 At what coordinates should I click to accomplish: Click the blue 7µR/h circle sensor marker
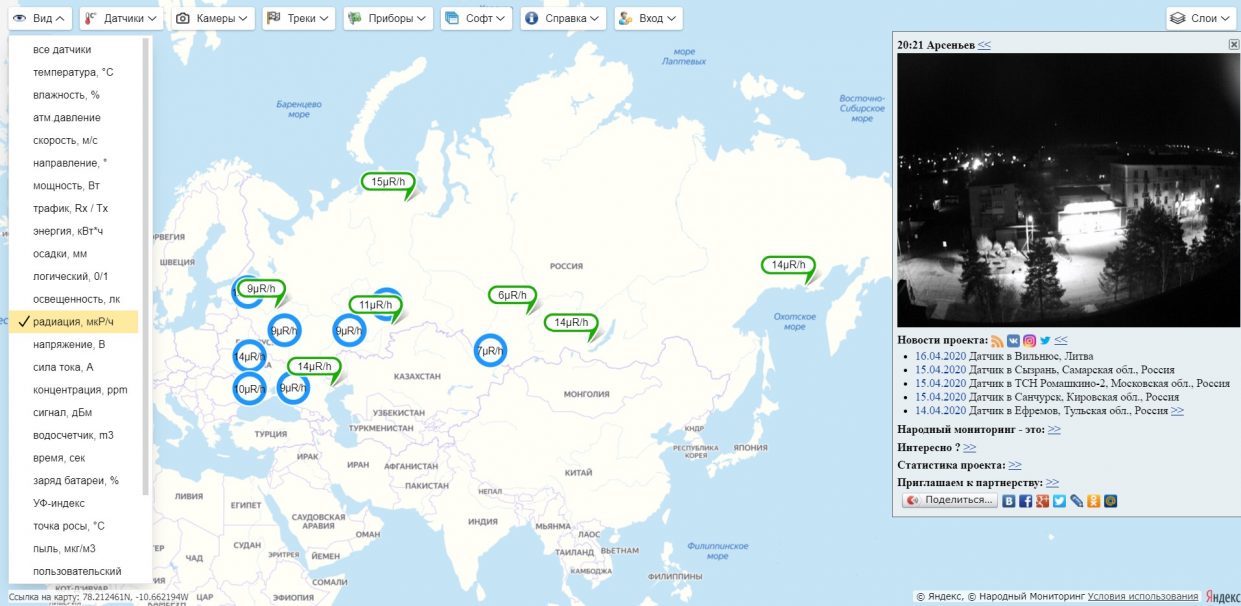pyautogui.click(x=489, y=351)
